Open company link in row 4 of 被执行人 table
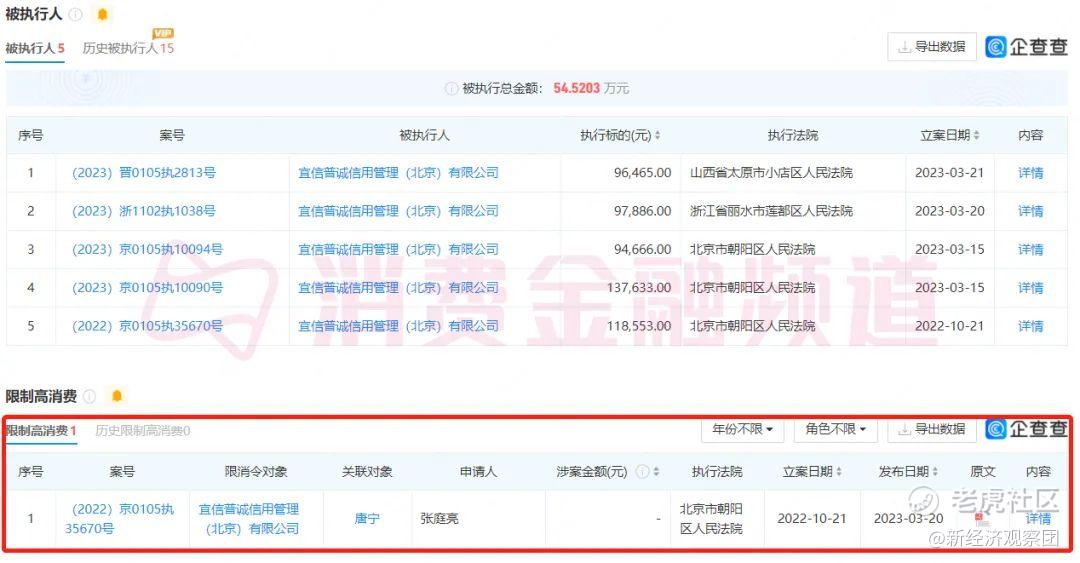Image resolution: width=1080 pixels, height=563 pixels. 399,287
